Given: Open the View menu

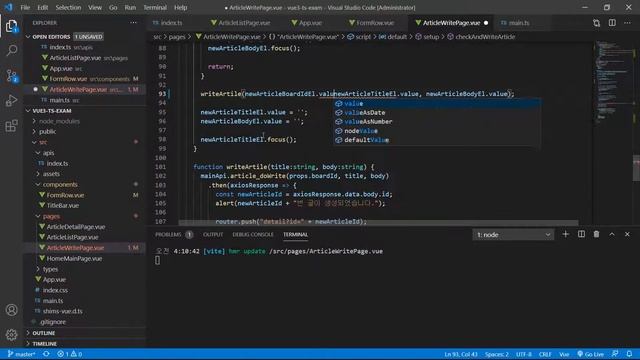Looking at the screenshot, I should 95,7.
